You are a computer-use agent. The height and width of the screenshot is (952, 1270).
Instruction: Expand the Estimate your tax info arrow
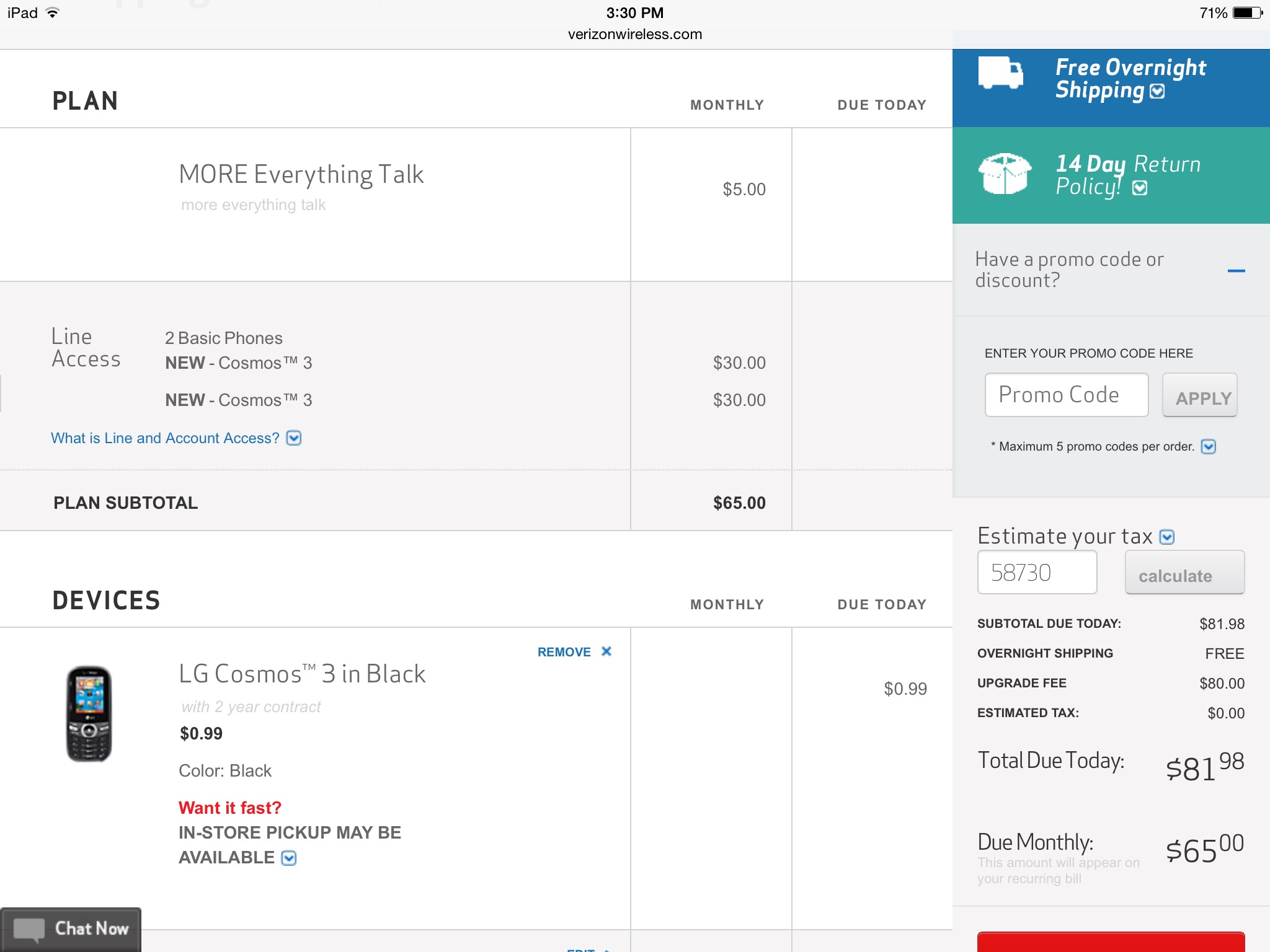click(1167, 537)
